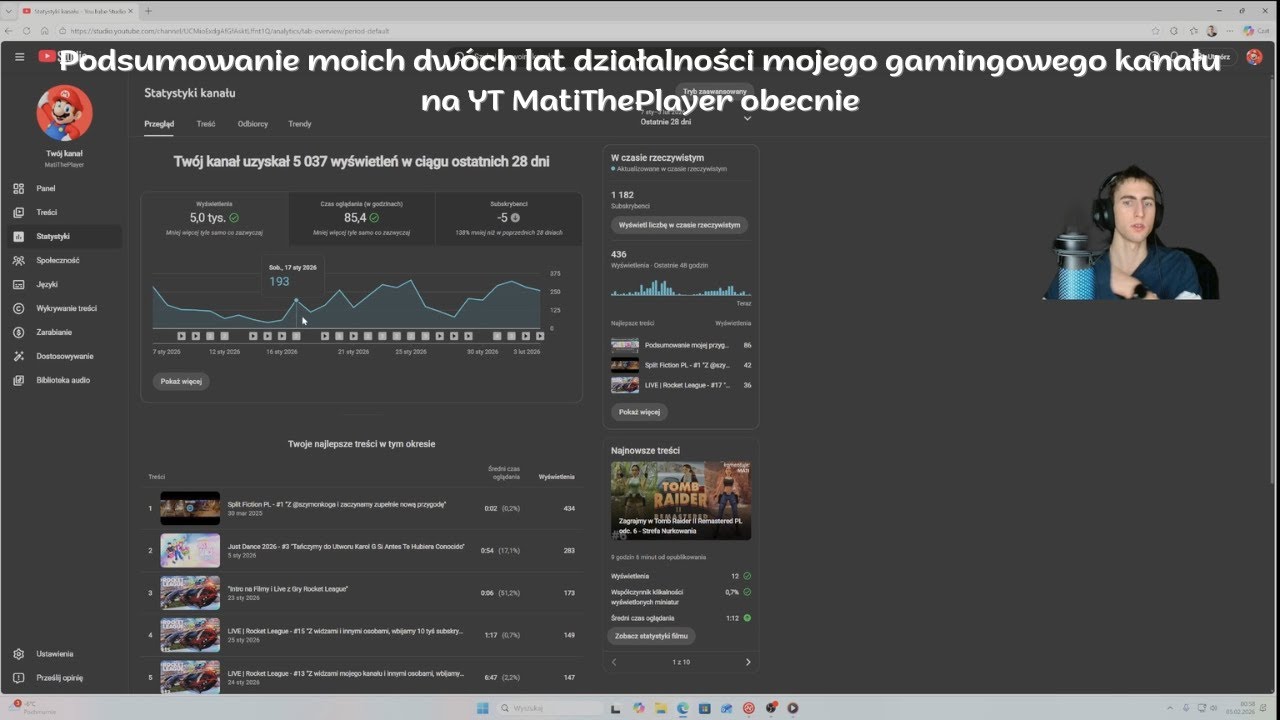Click the Mario channel avatar
The width and height of the screenshot is (1280, 720).
(x=64, y=113)
